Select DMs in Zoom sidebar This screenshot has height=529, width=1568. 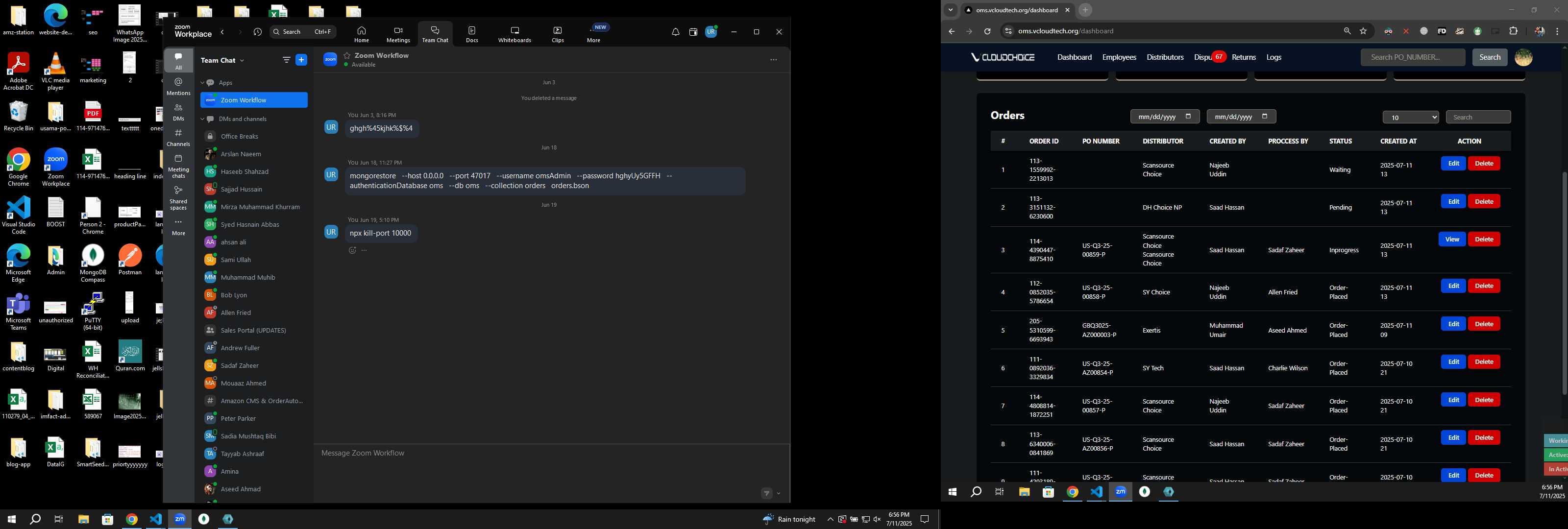point(178,112)
